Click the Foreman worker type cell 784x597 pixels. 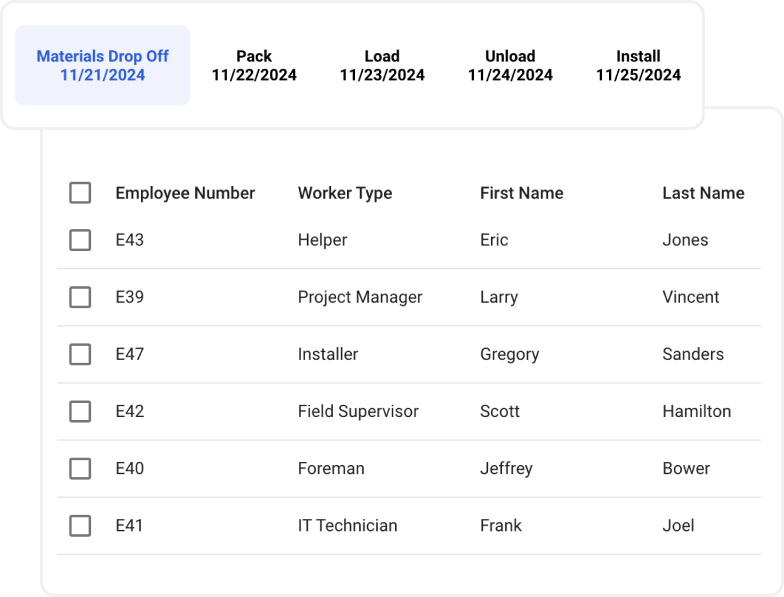coord(331,468)
